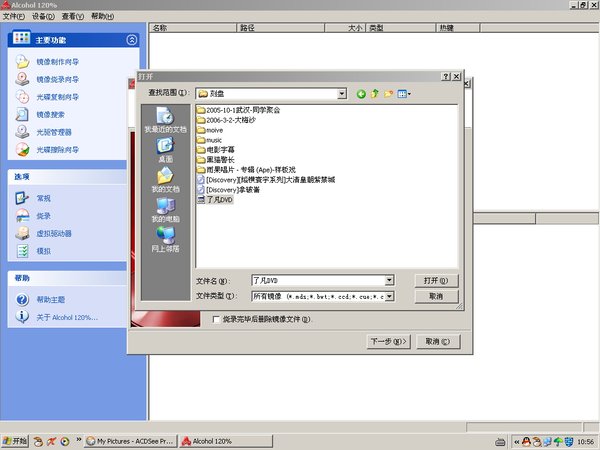
Task: Click the taskbar clock showing 10:56
Action: pos(585,442)
